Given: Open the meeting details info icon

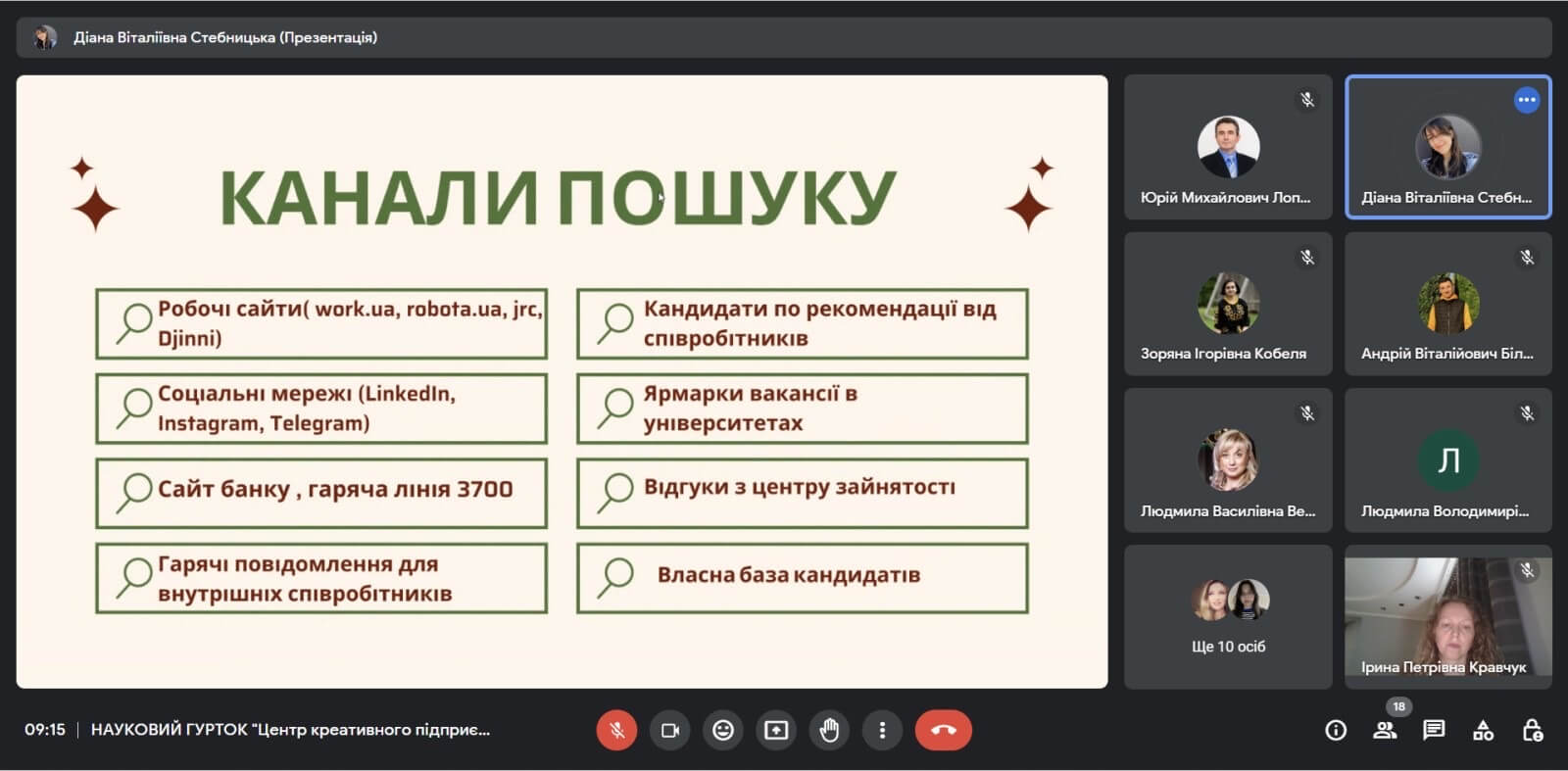Looking at the screenshot, I should point(1335,730).
